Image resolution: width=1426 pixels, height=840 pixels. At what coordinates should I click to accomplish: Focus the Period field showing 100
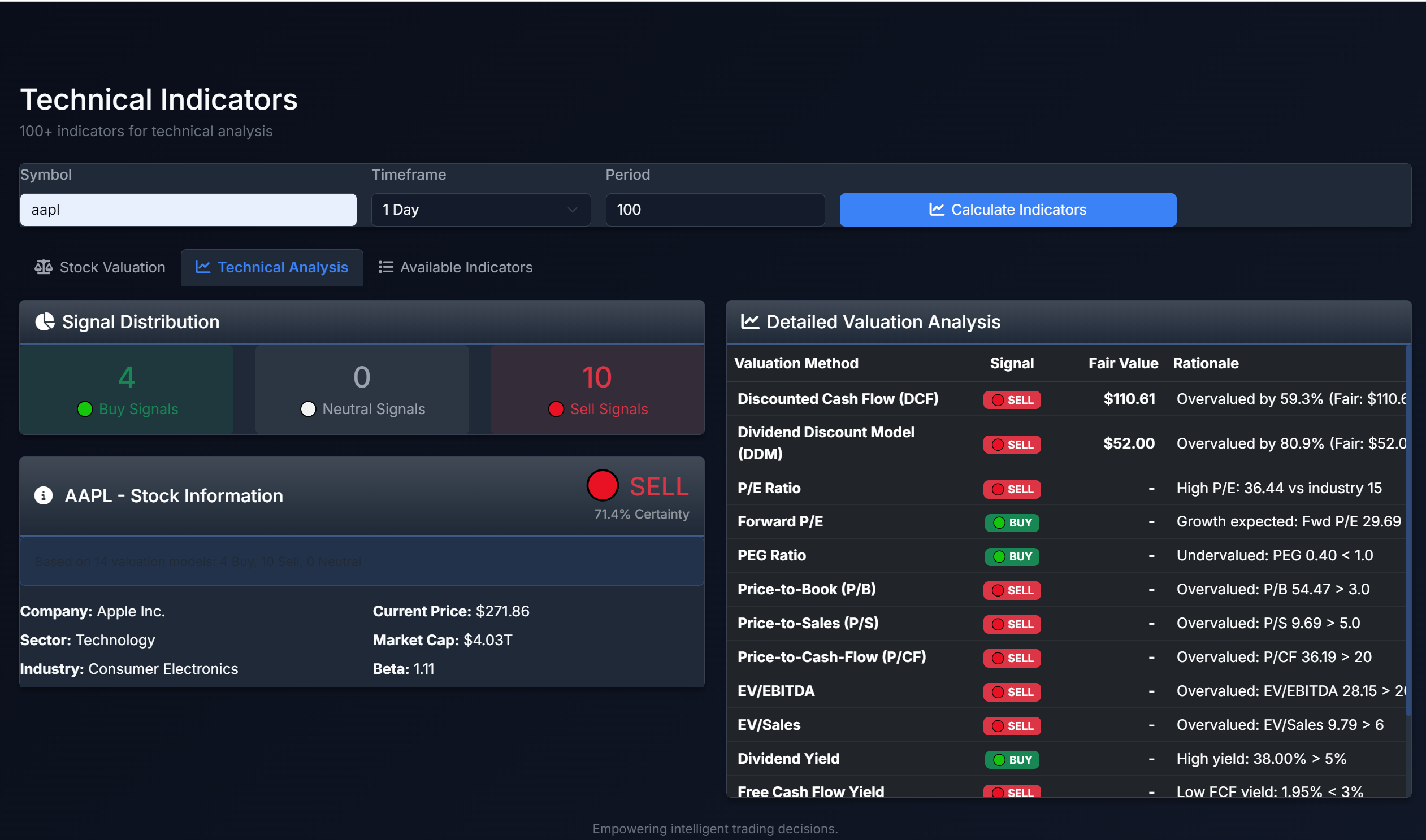(x=715, y=210)
